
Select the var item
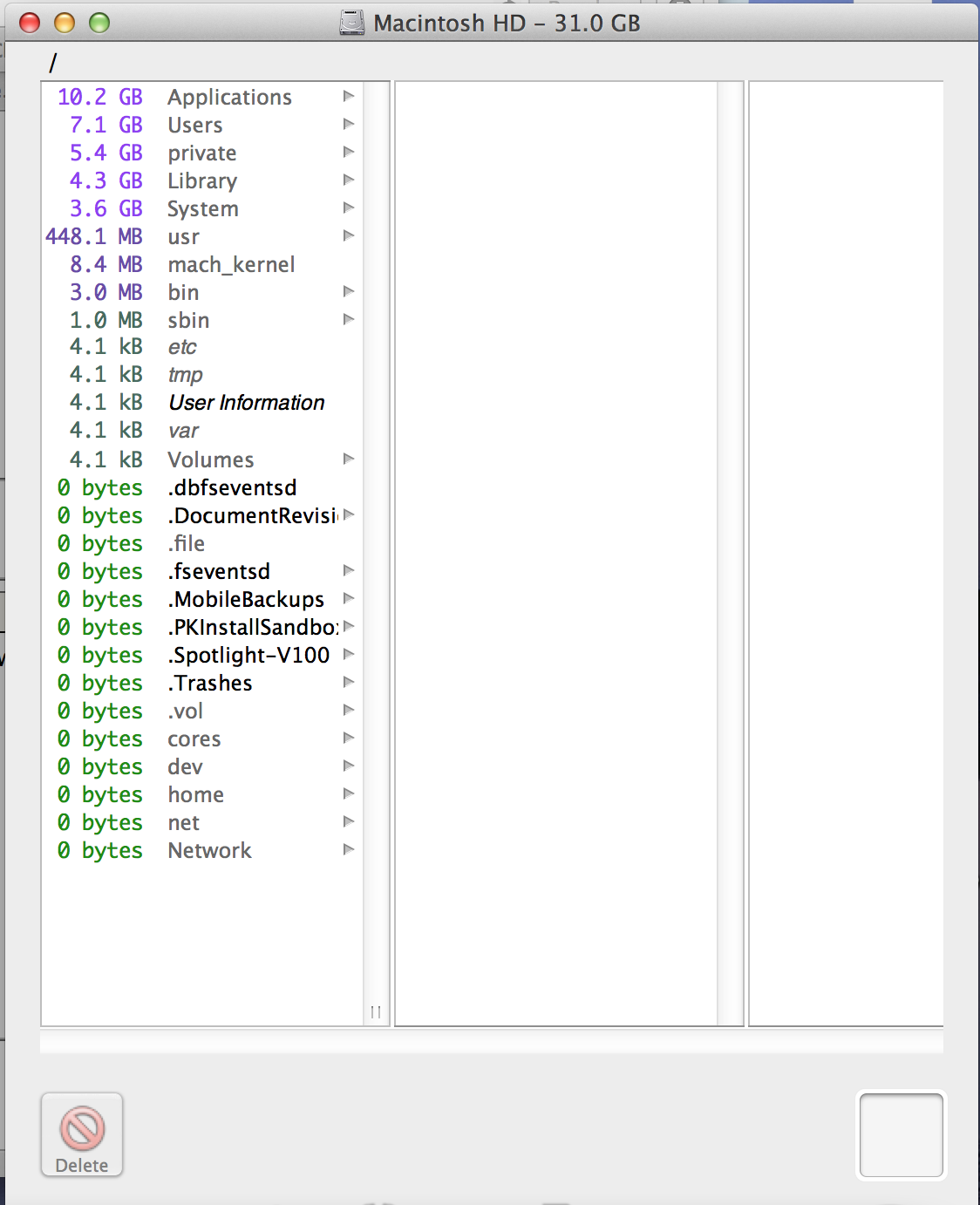(183, 431)
